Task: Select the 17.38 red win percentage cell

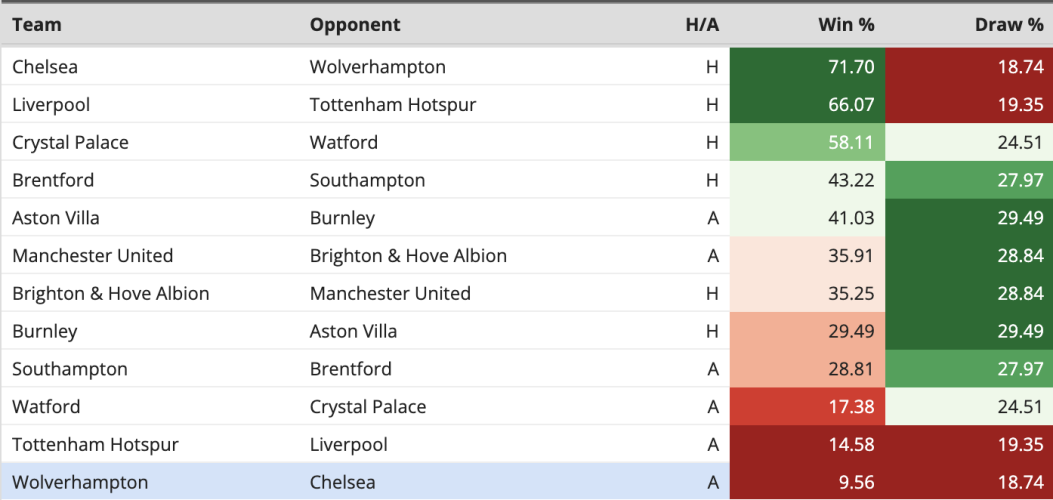Action: 807,407
